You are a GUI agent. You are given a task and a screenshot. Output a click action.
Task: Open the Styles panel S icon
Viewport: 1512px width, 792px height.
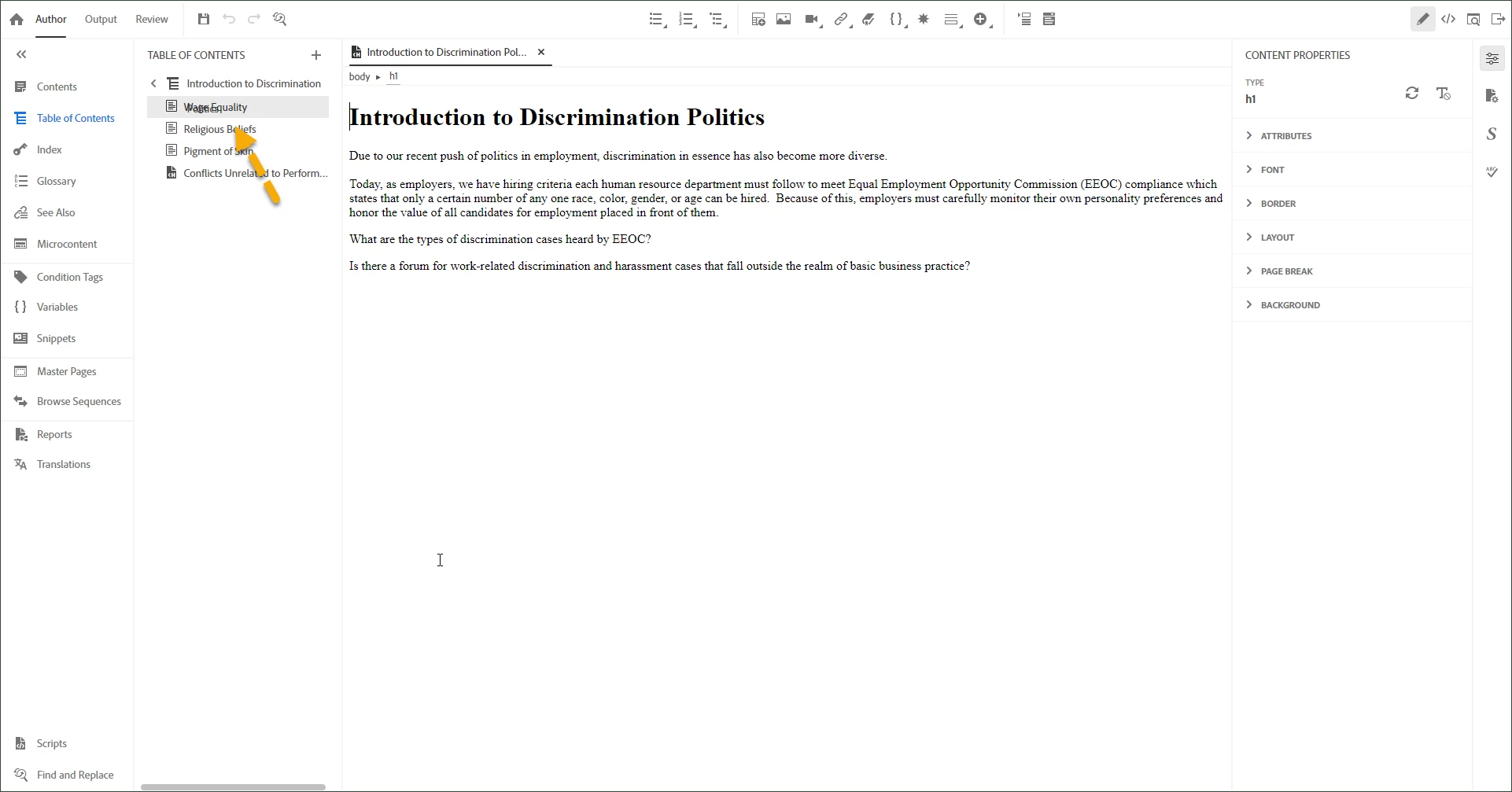pyautogui.click(x=1492, y=134)
